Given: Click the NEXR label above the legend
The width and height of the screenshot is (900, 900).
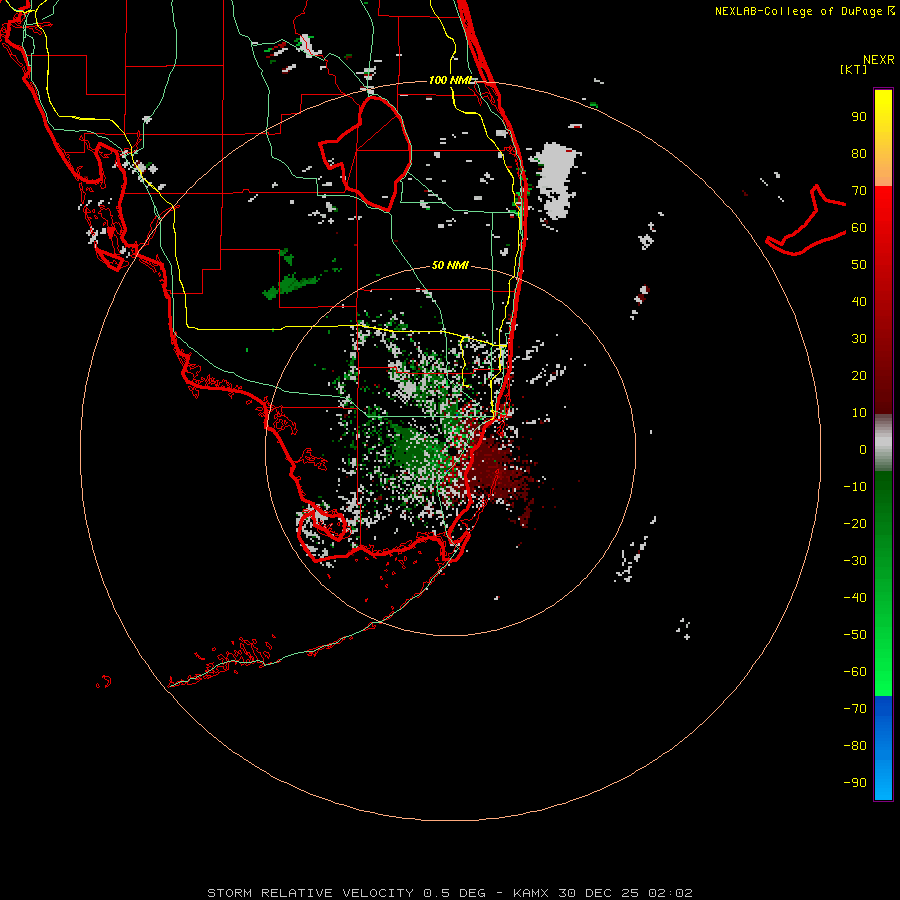Looking at the screenshot, I should coord(878,59).
